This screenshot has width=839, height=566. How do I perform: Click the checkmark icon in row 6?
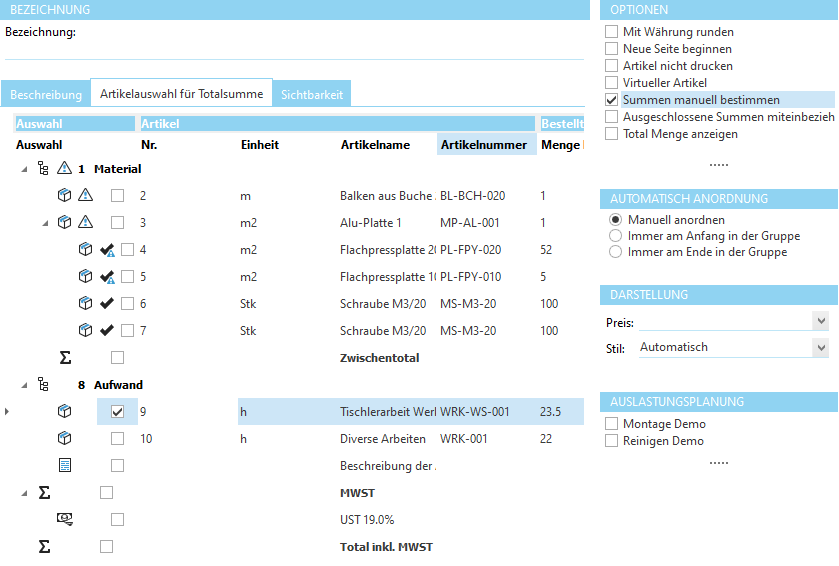tap(106, 304)
